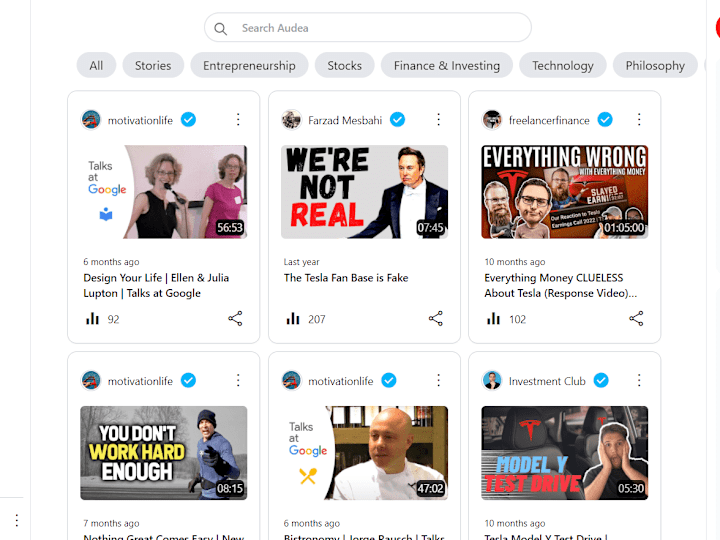Open the share icon on Design Your Life card
Screen dimensions: 720x540
coord(235,319)
